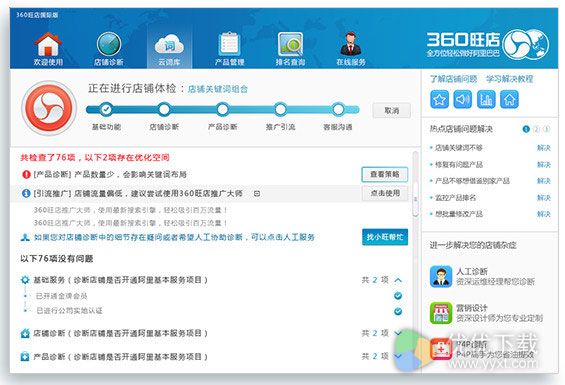
Task: Click the bar chart quick-link icon
Action: [486, 99]
